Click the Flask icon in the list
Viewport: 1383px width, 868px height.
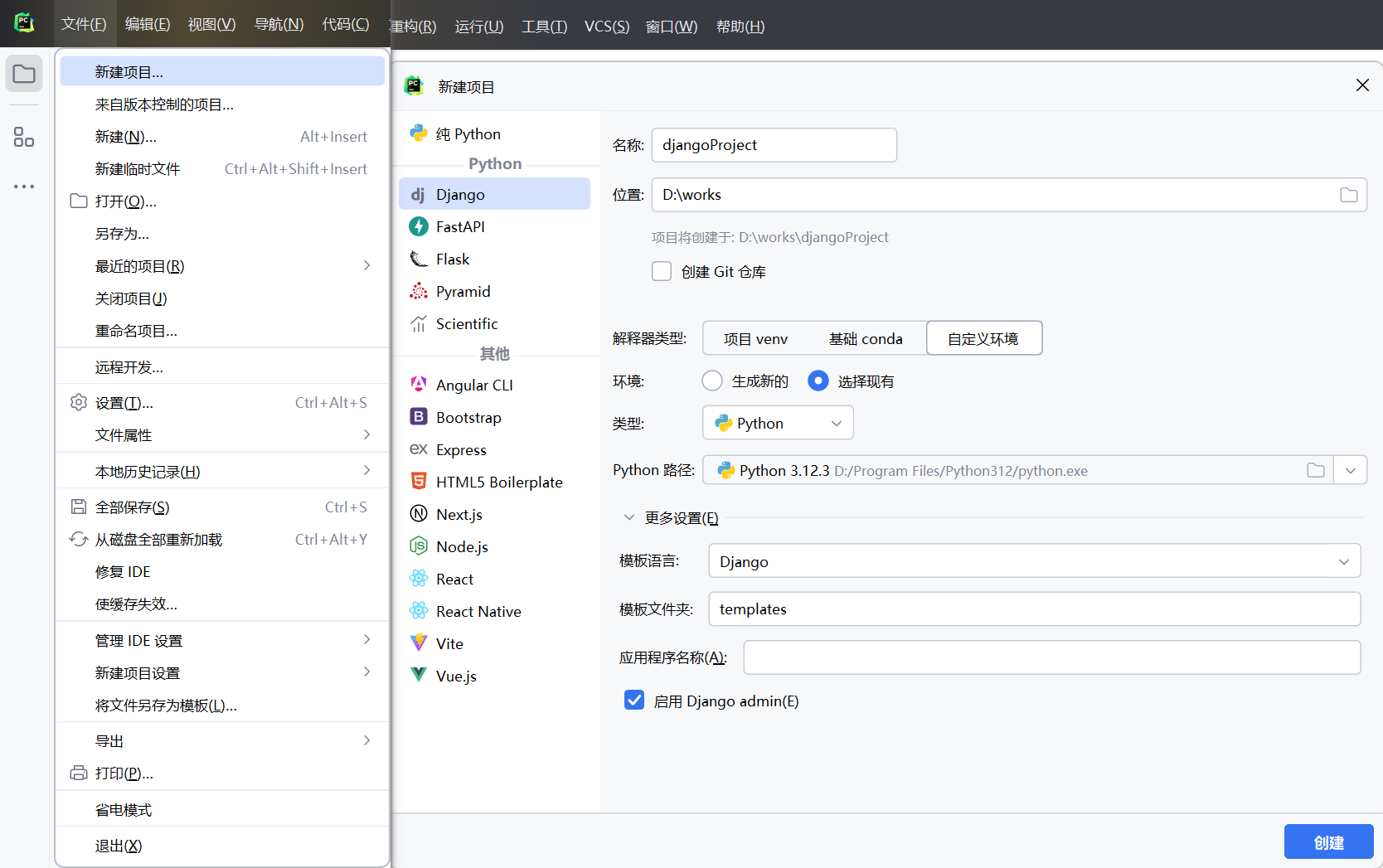[419, 259]
